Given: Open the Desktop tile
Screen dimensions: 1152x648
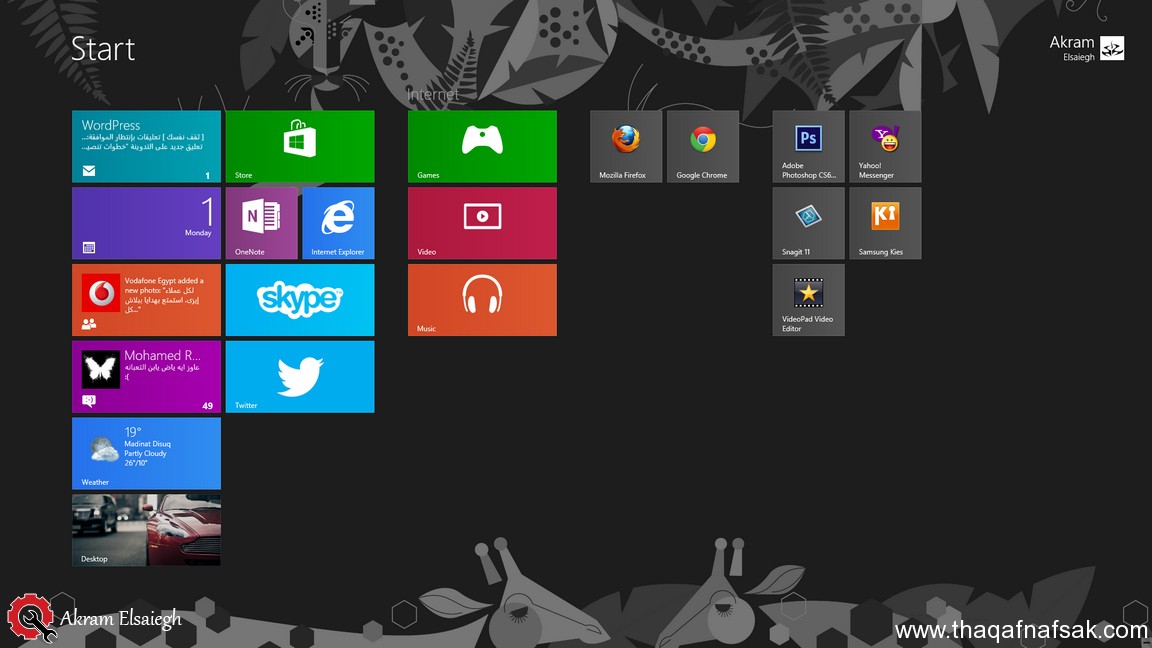Looking at the screenshot, I should click(x=146, y=530).
